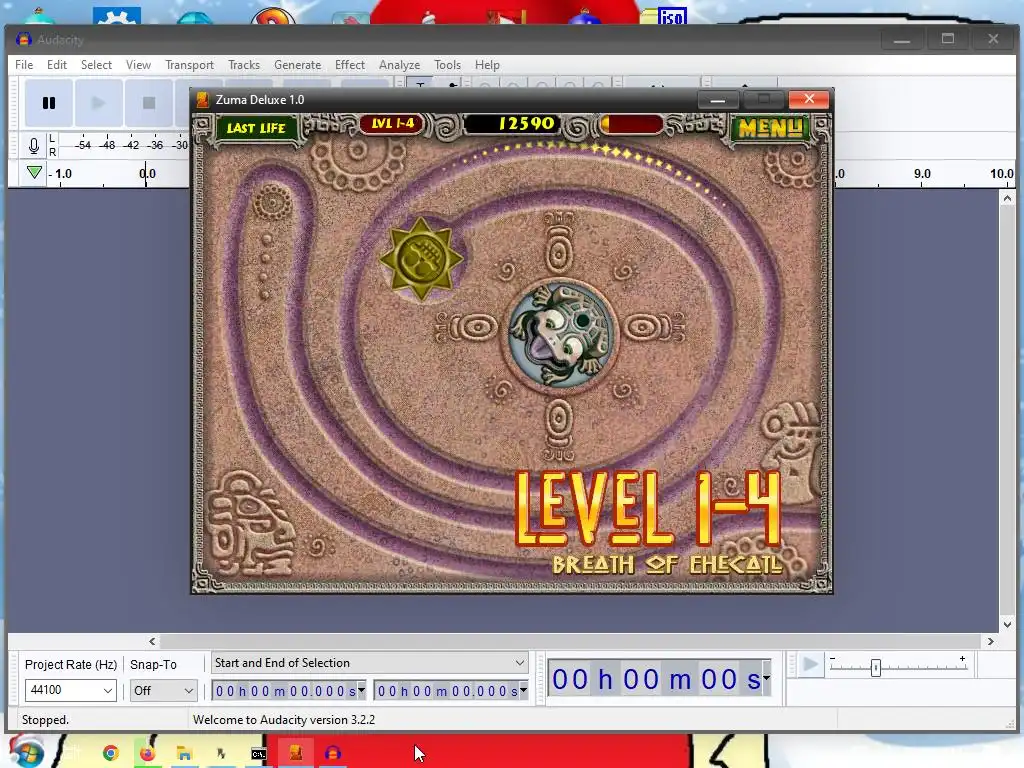Viewport: 1024px width, 768px height.
Task: Open selection start time format arrow
Action: (361, 690)
